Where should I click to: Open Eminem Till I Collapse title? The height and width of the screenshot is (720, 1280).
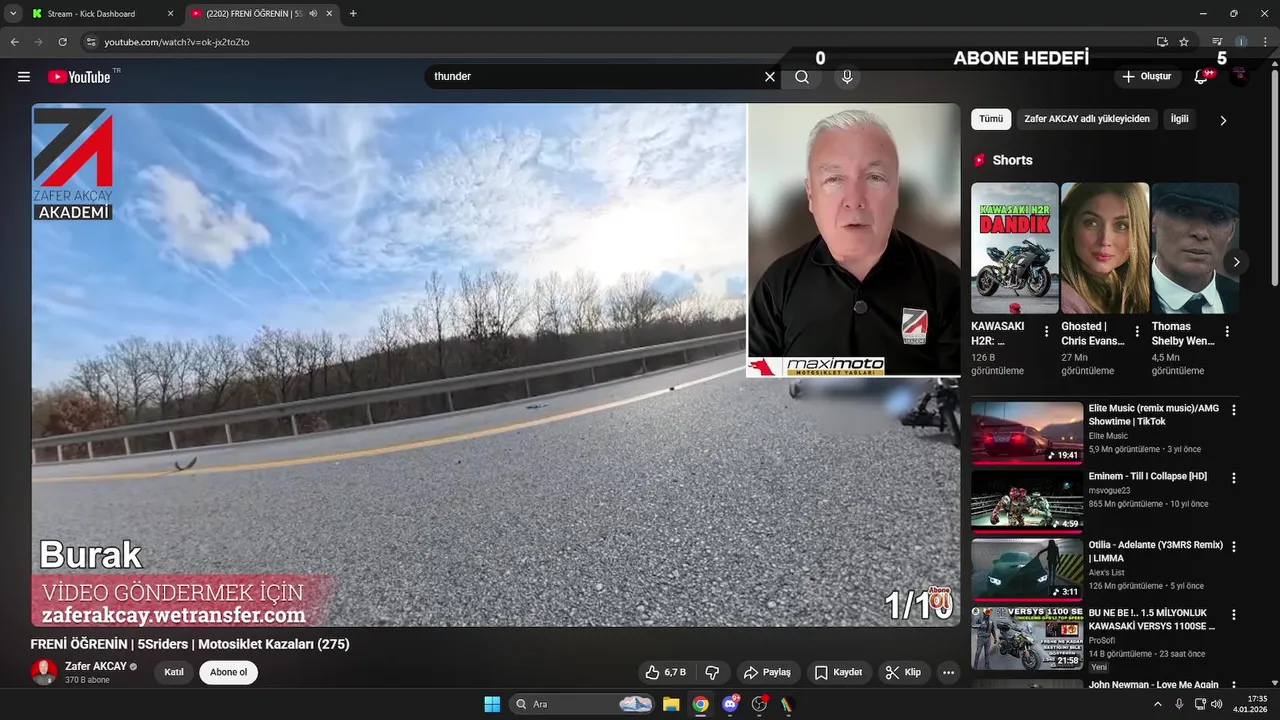point(1148,476)
